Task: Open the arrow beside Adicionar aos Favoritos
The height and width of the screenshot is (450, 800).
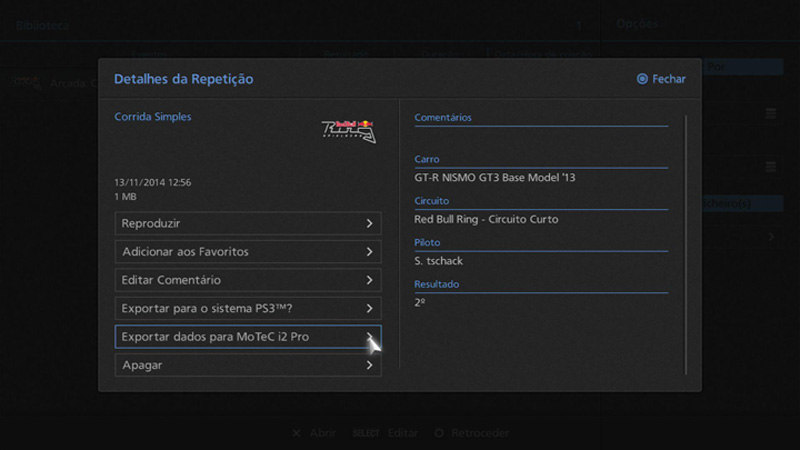Action: pyautogui.click(x=369, y=252)
